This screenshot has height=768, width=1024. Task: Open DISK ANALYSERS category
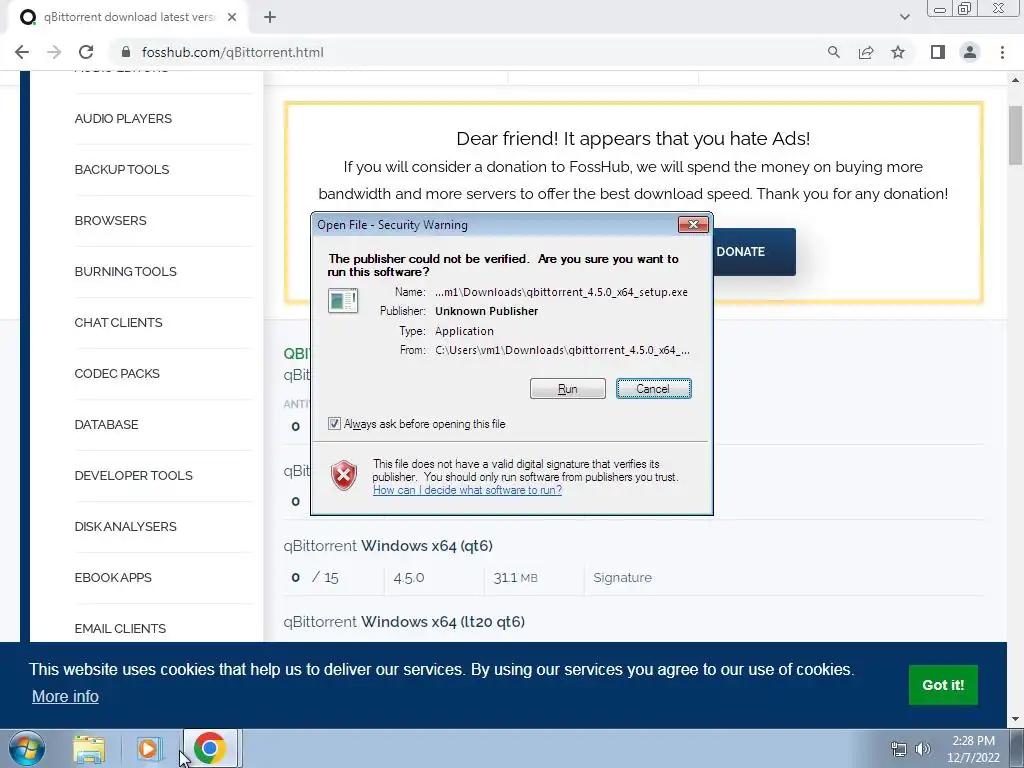coord(125,526)
